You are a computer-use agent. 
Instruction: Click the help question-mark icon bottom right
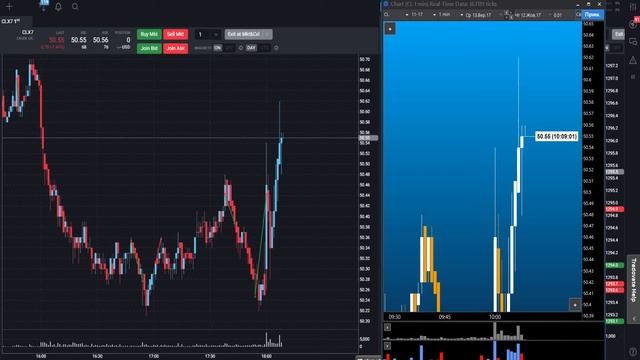click(633, 352)
